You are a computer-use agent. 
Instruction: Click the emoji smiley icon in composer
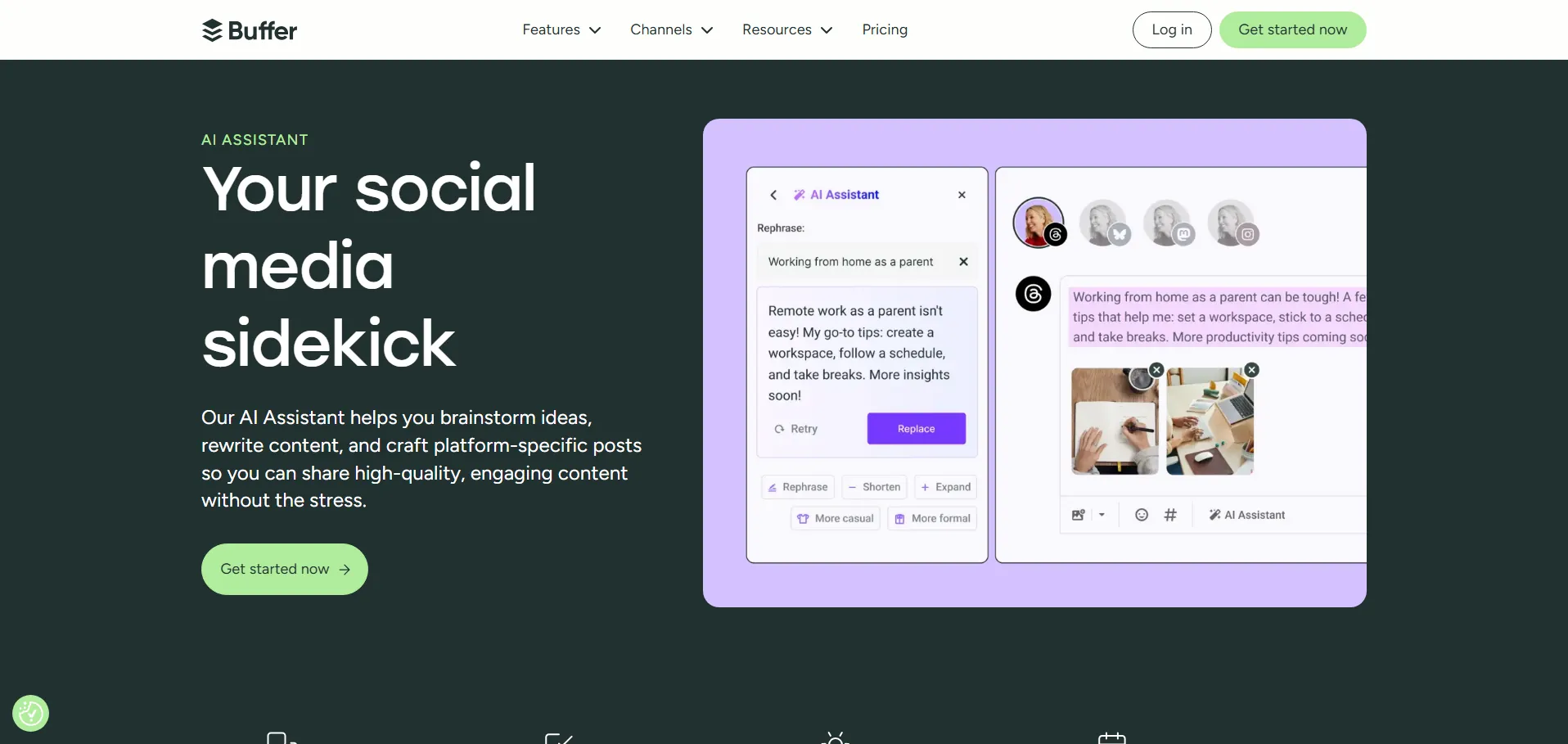[x=1142, y=515]
